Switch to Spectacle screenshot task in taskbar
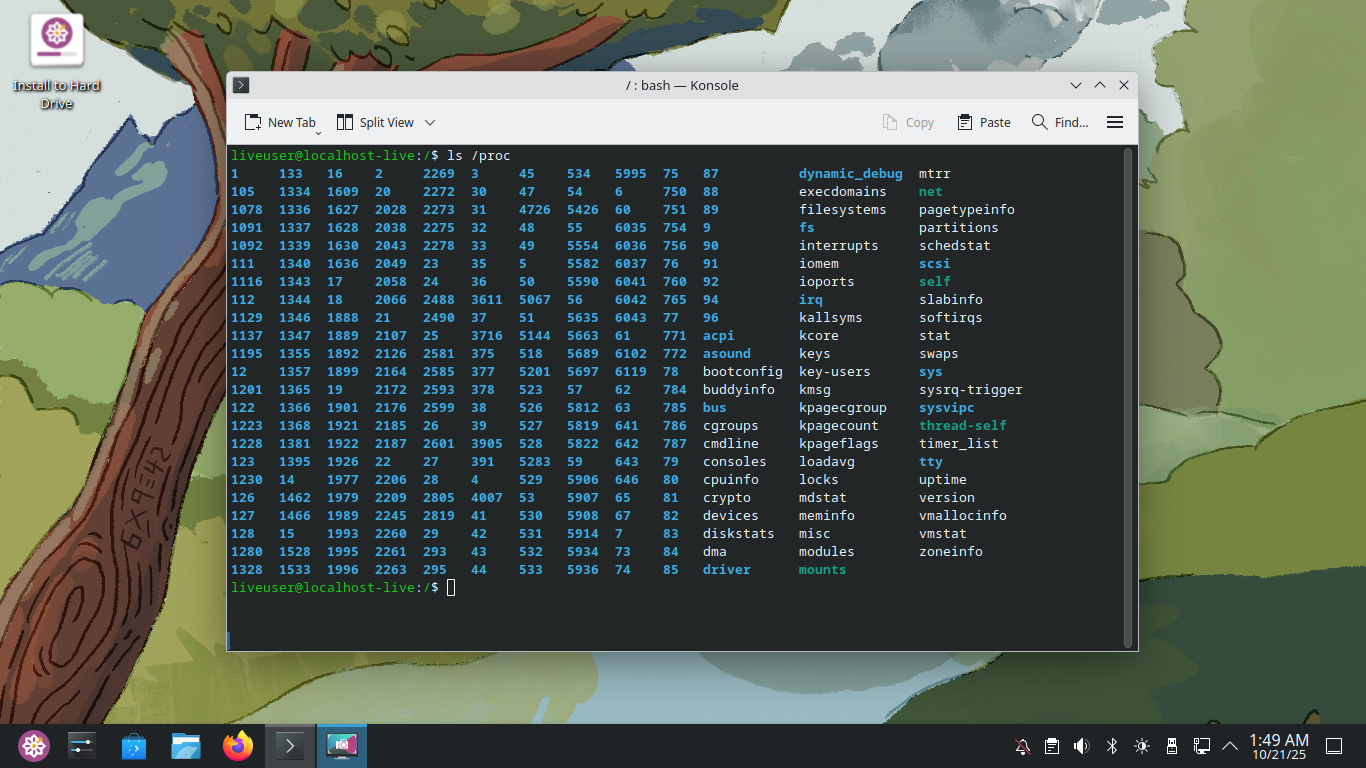Screen dimensions: 1366x768 [342, 746]
